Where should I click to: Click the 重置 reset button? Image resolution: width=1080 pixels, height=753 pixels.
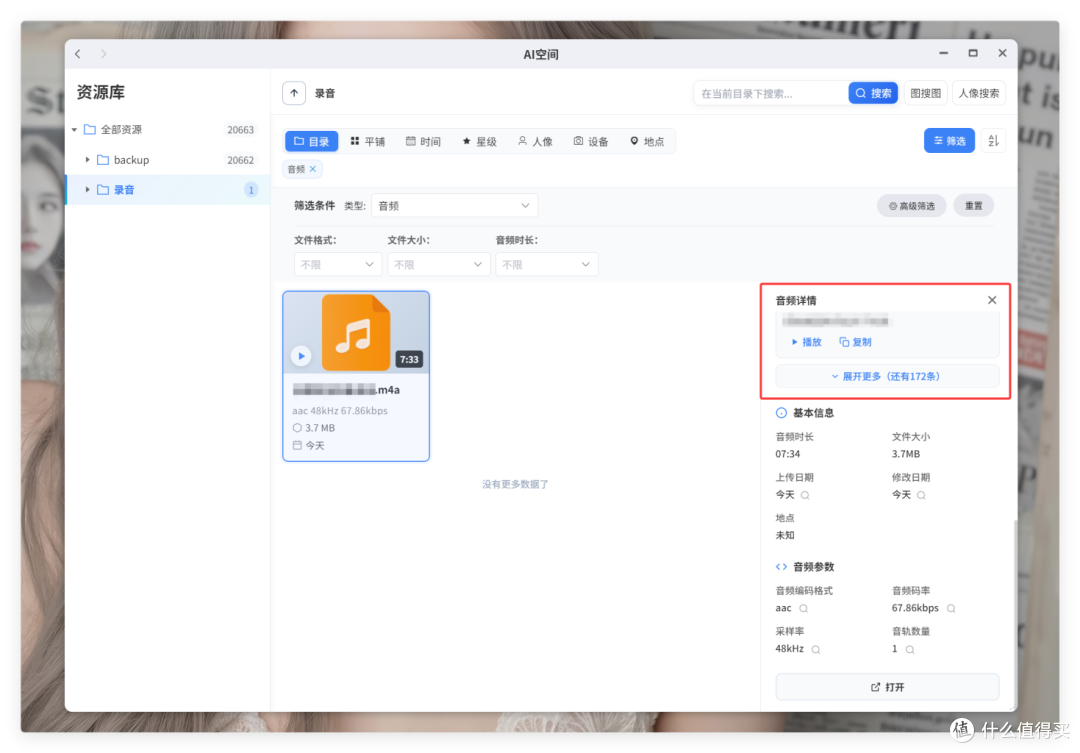(x=973, y=206)
